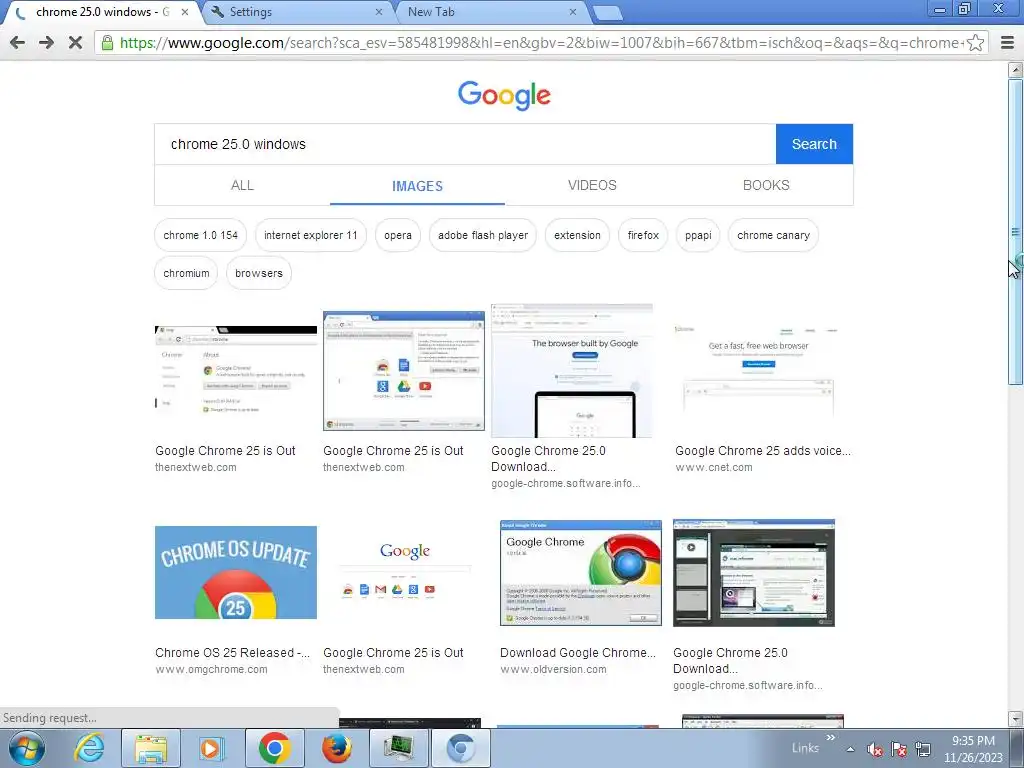
Task: Refine with 'internet explorer 11' chip
Action: 311,235
